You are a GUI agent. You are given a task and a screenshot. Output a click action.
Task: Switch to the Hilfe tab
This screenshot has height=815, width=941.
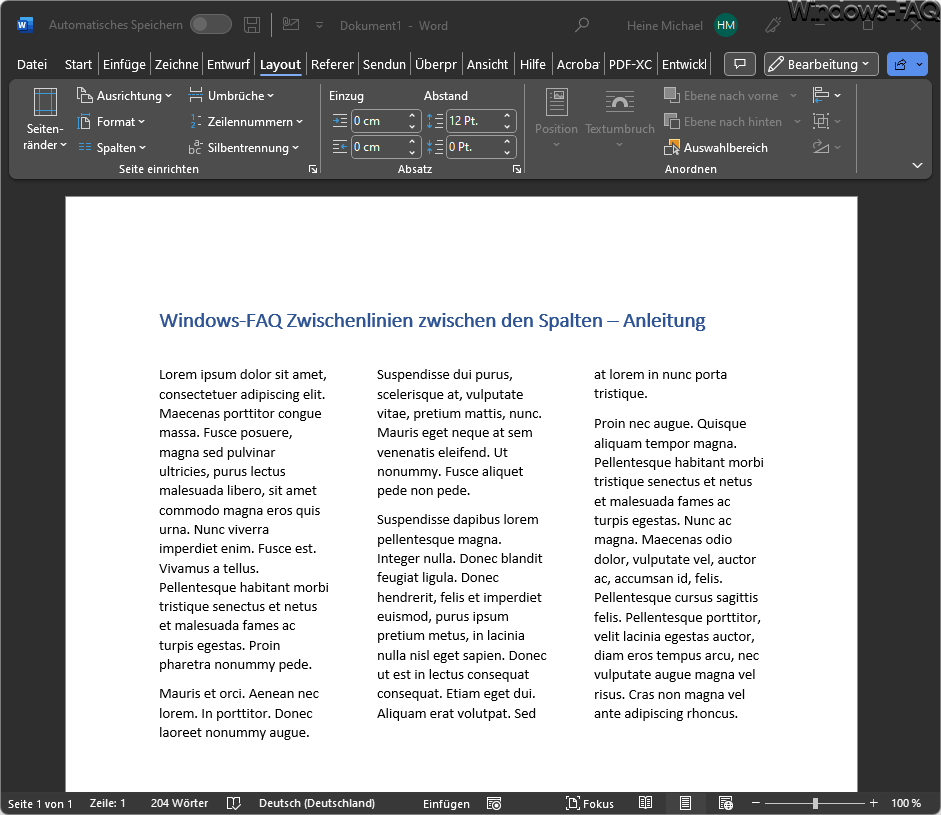pyautogui.click(x=532, y=64)
